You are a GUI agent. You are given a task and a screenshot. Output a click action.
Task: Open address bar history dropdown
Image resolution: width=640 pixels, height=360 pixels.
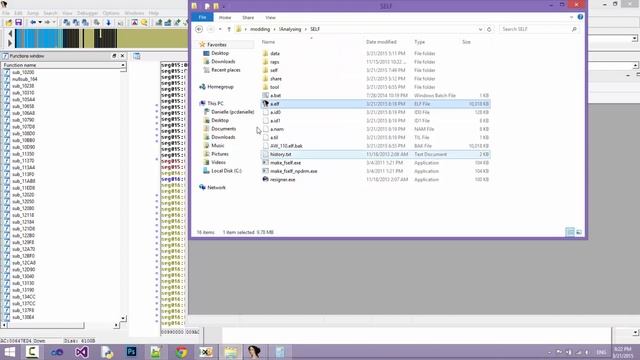point(480,29)
